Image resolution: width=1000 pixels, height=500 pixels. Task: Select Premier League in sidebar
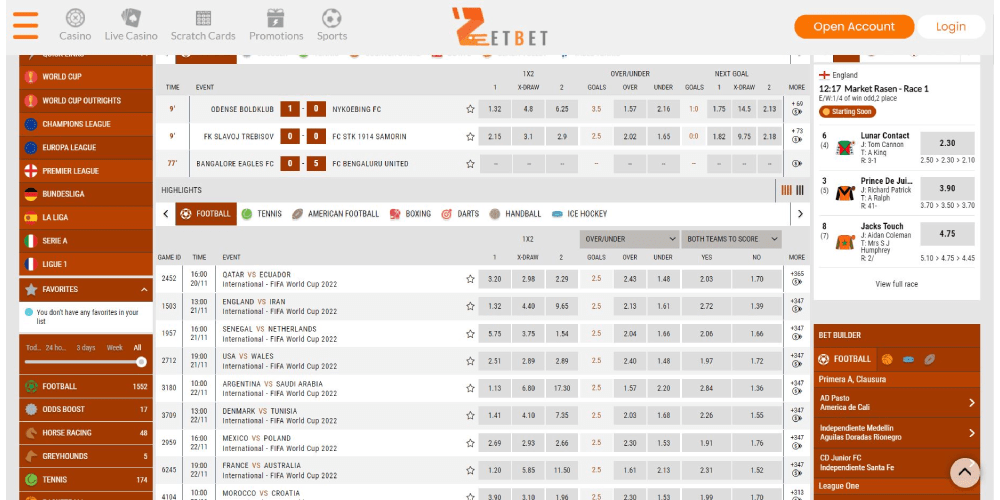(86, 170)
